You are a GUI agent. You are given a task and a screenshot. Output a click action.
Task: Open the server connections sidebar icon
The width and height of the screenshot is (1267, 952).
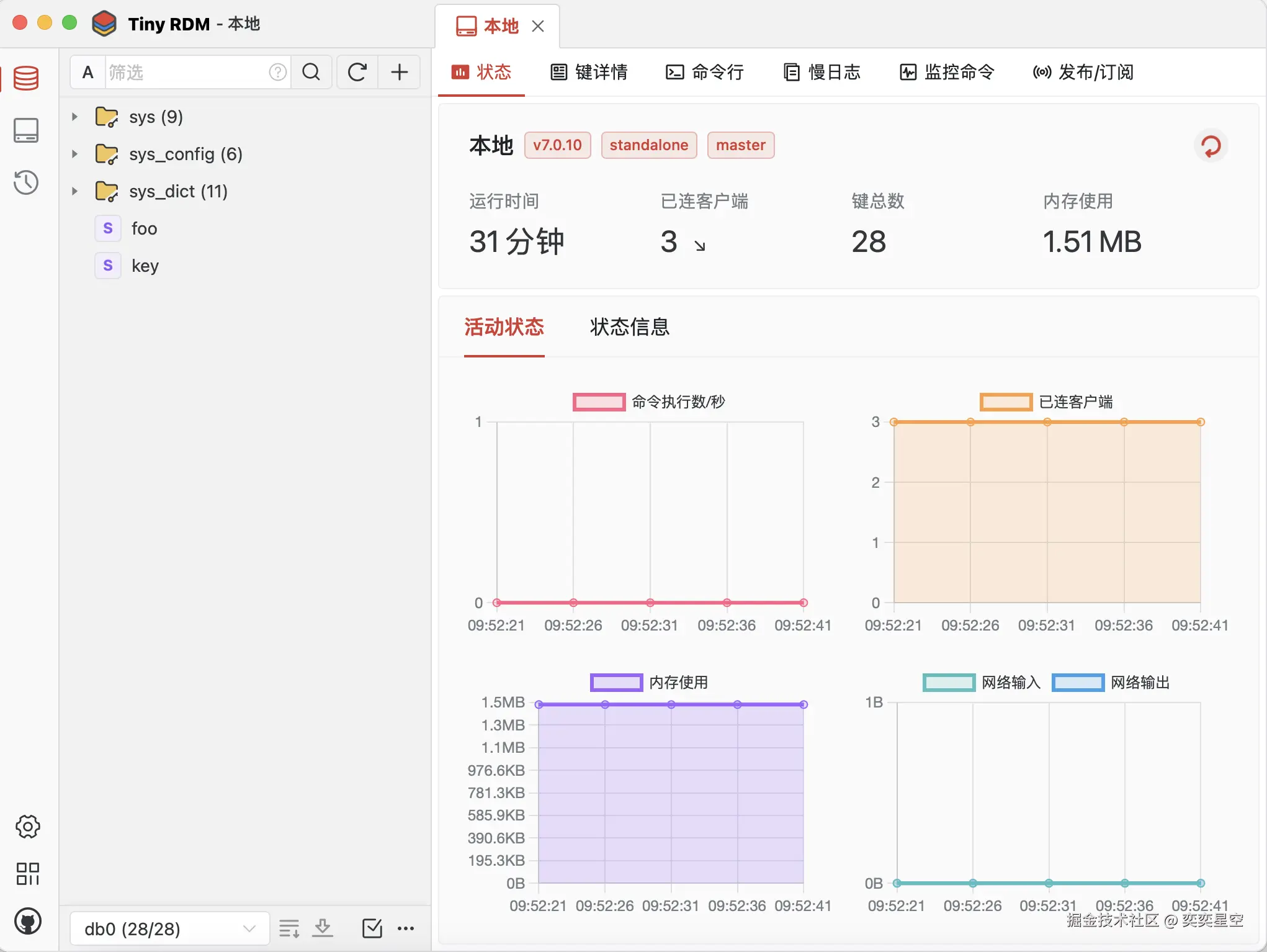click(x=26, y=130)
